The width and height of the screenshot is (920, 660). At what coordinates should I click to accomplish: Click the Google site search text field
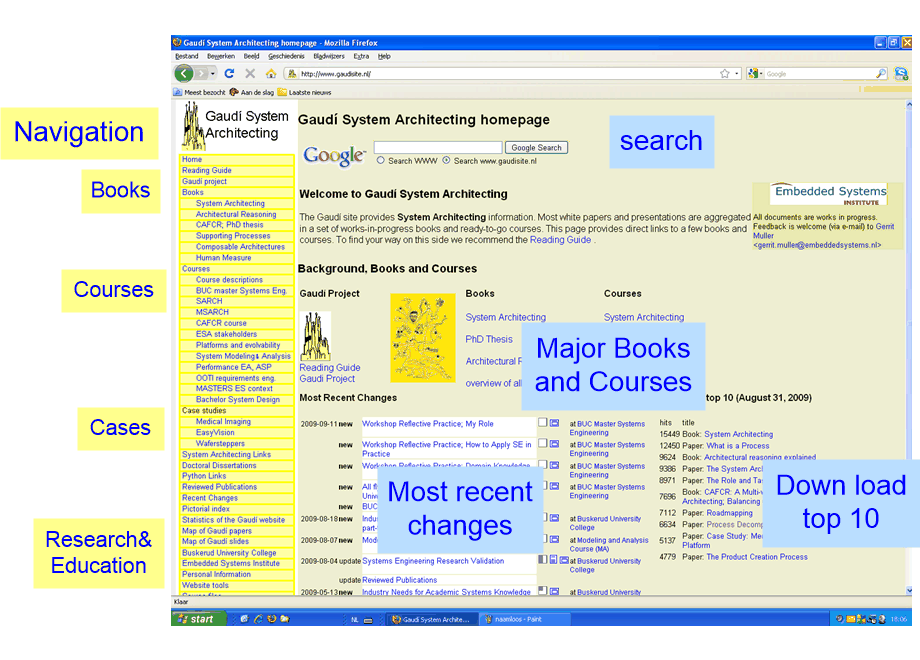pyautogui.click(x=437, y=148)
